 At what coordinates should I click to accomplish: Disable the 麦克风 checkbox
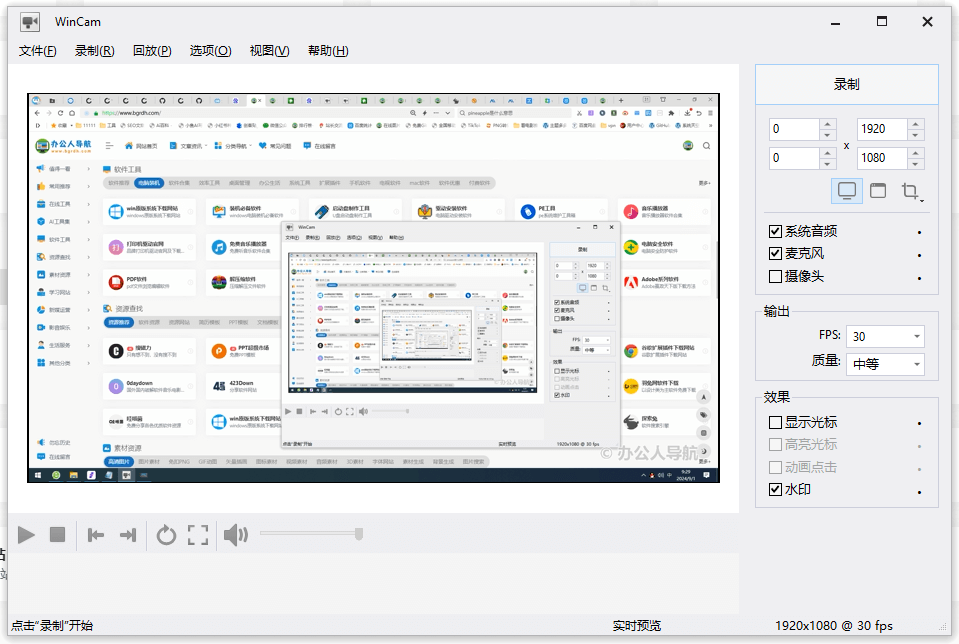pos(776,253)
